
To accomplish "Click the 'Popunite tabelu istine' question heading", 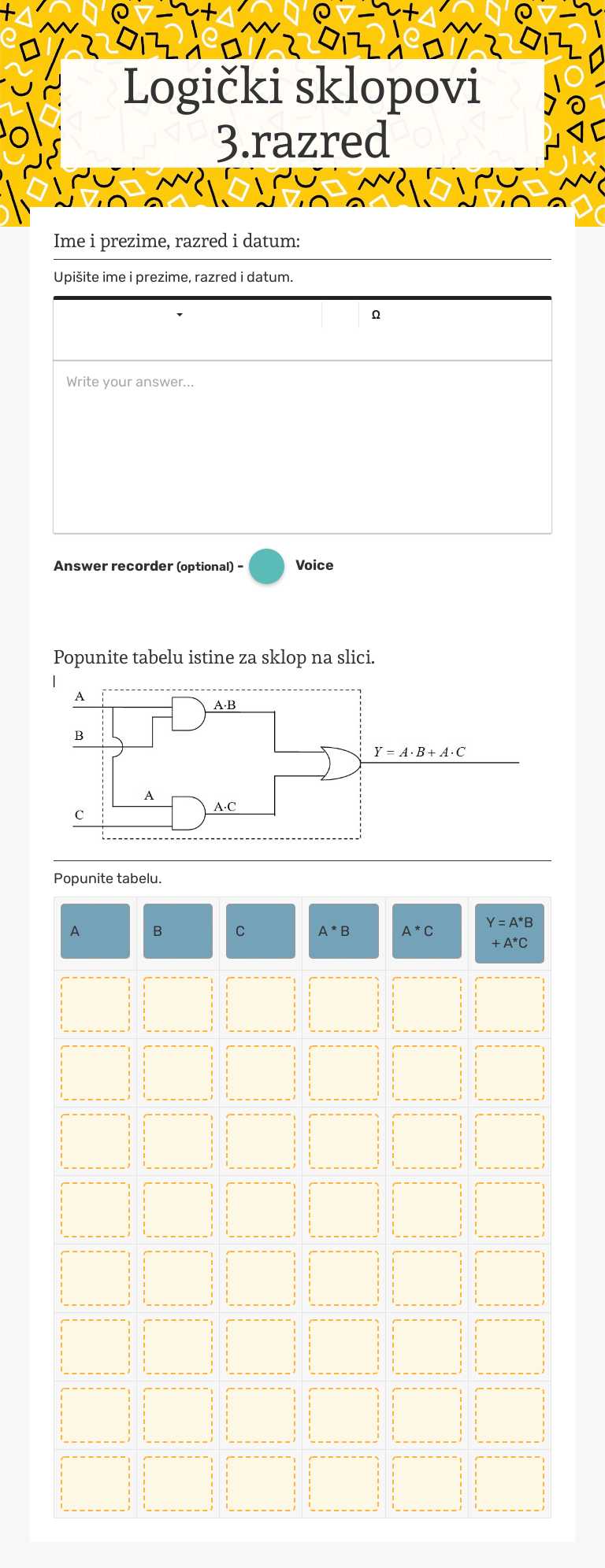I will 213,657.
